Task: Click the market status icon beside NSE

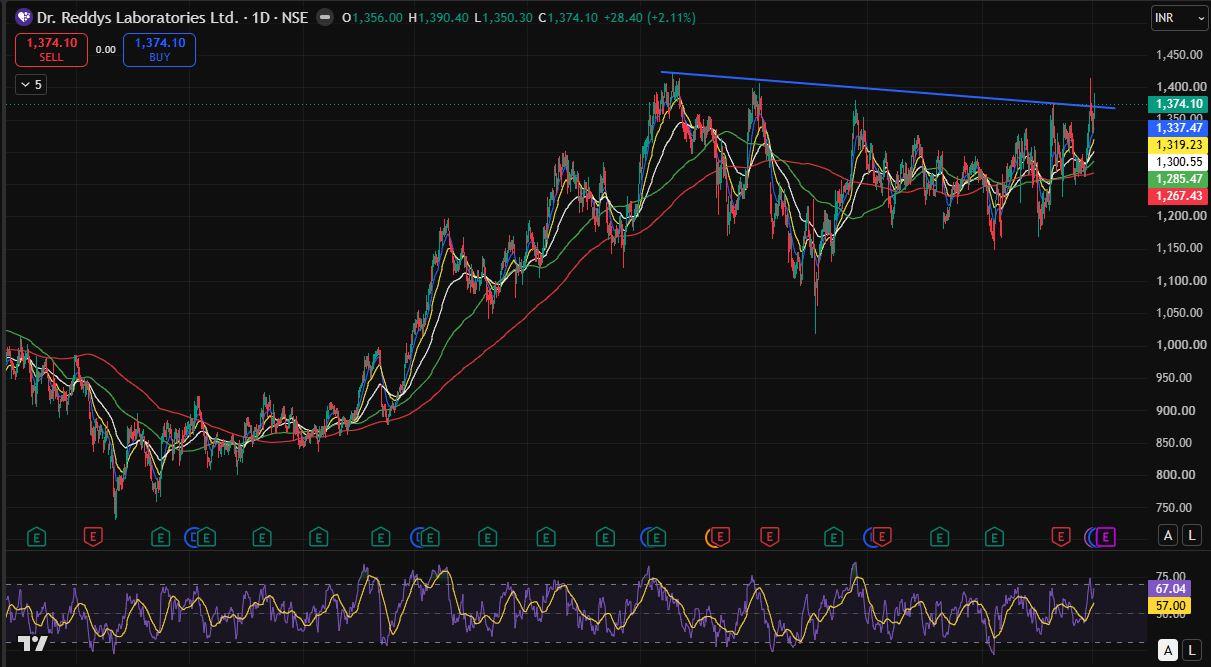Action: (x=324, y=18)
